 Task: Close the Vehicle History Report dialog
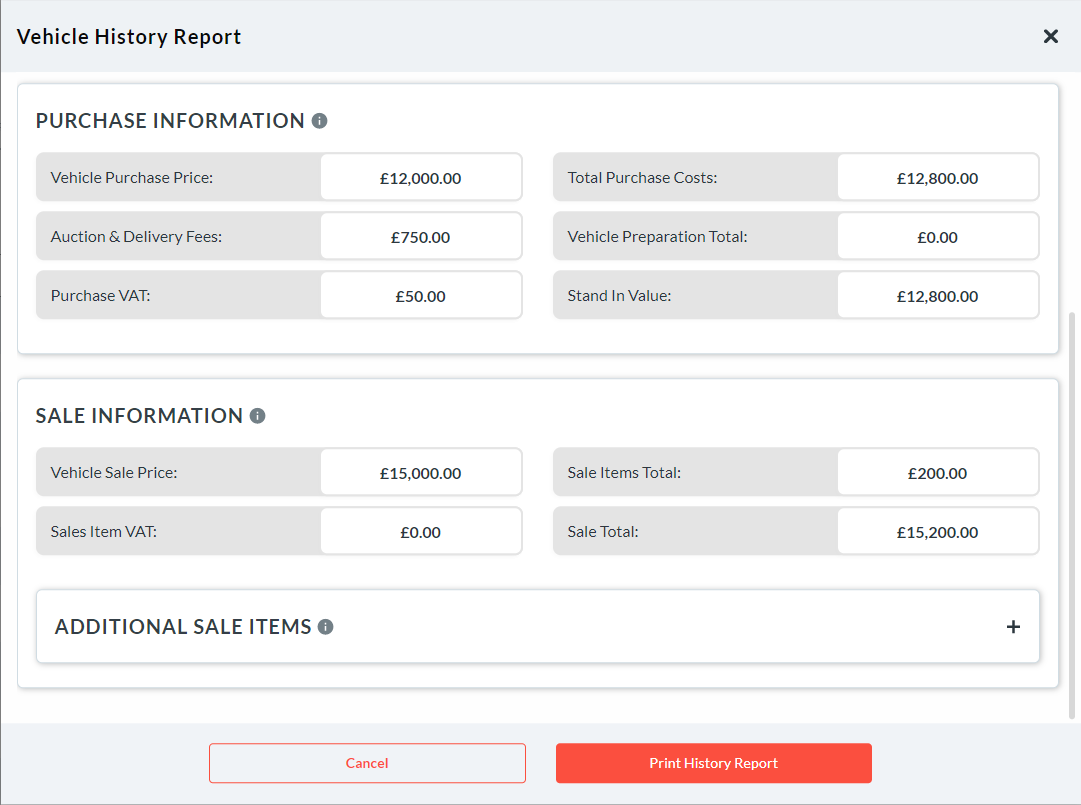click(1051, 37)
